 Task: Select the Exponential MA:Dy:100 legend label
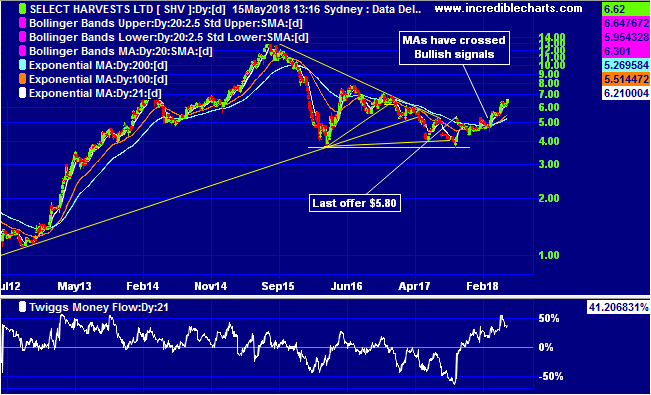coord(99,79)
